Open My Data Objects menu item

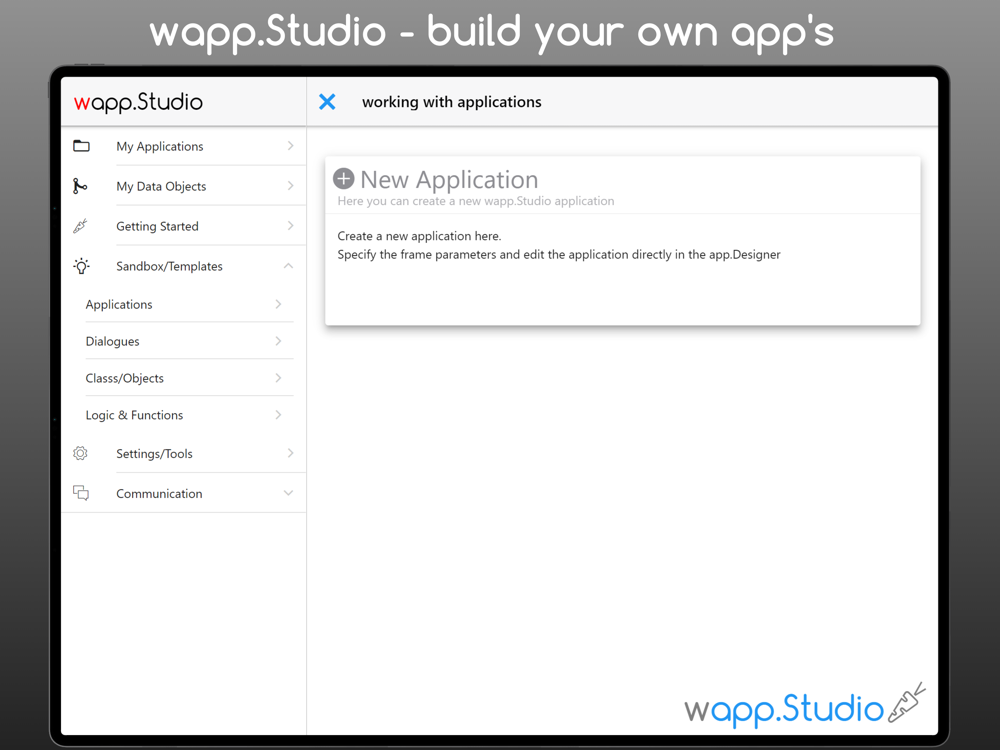pyautogui.click(x=184, y=186)
